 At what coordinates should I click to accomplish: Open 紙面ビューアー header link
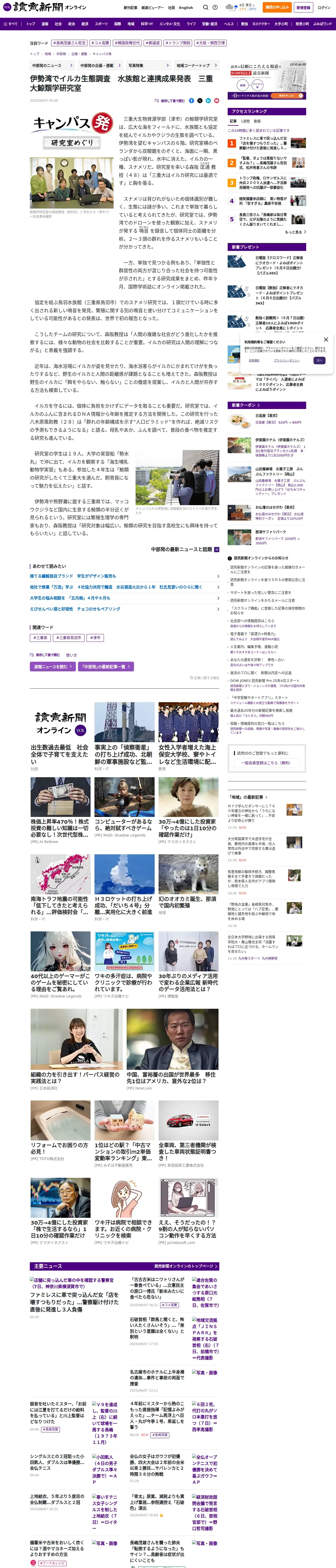pyautogui.click(x=153, y=8)
